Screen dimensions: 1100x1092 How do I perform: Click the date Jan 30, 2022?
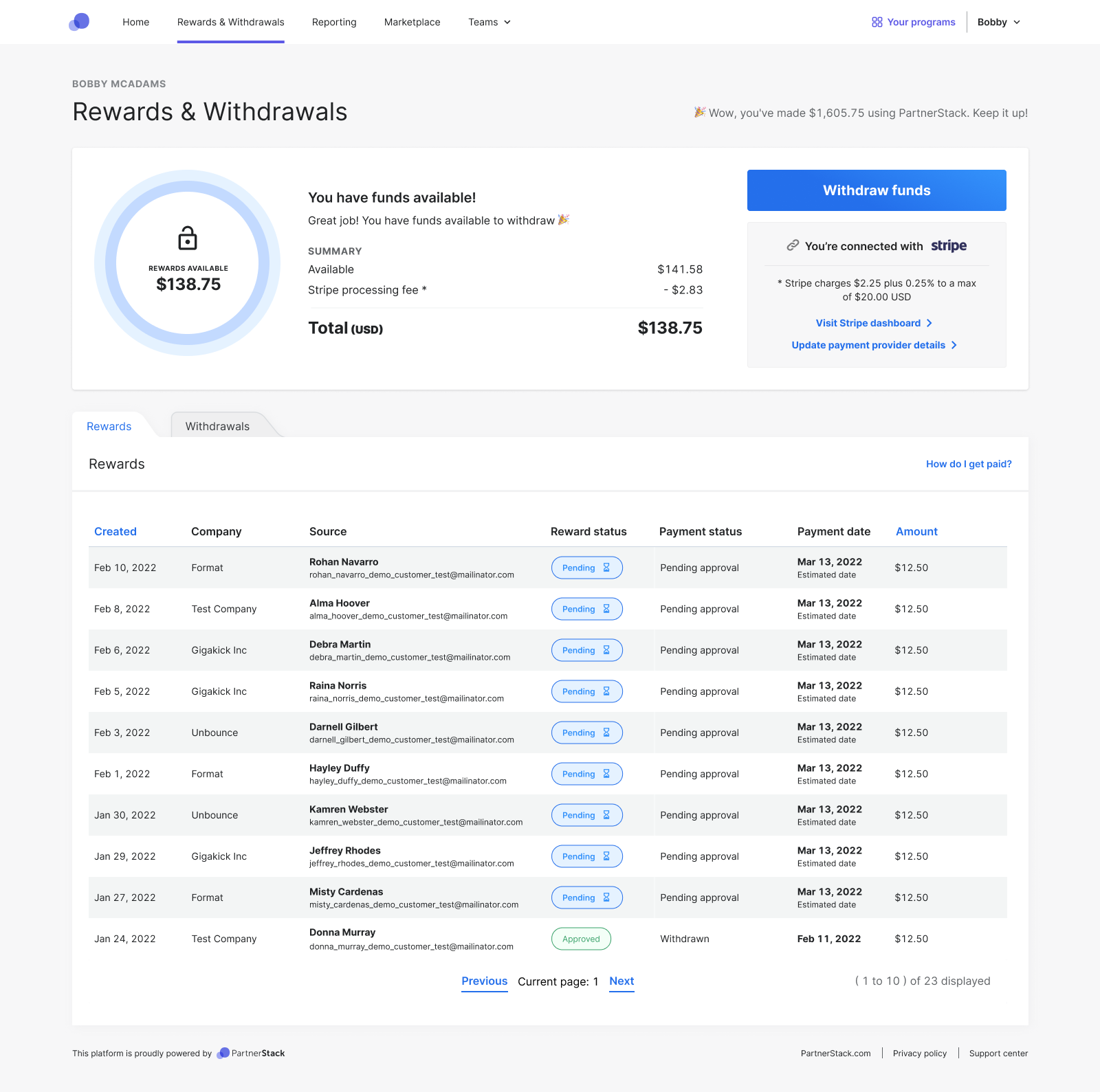pyautogui.click(x=125, y=815)
